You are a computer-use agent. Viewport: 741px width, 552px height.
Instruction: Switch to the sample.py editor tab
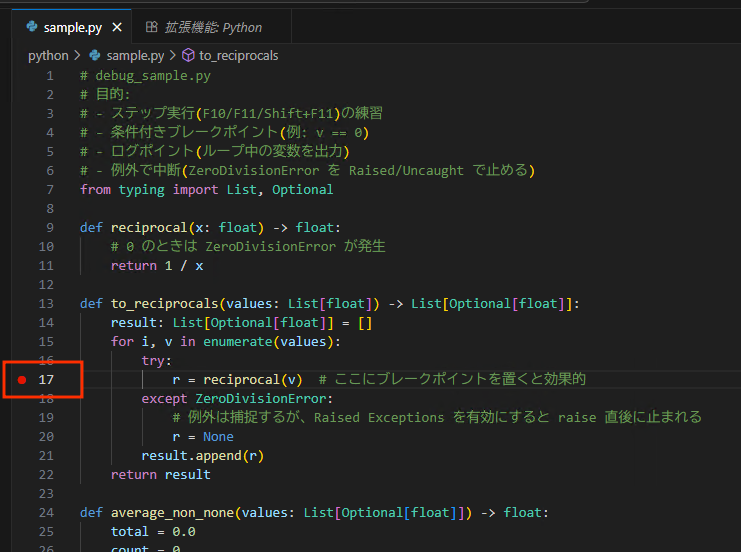point(72,27)
